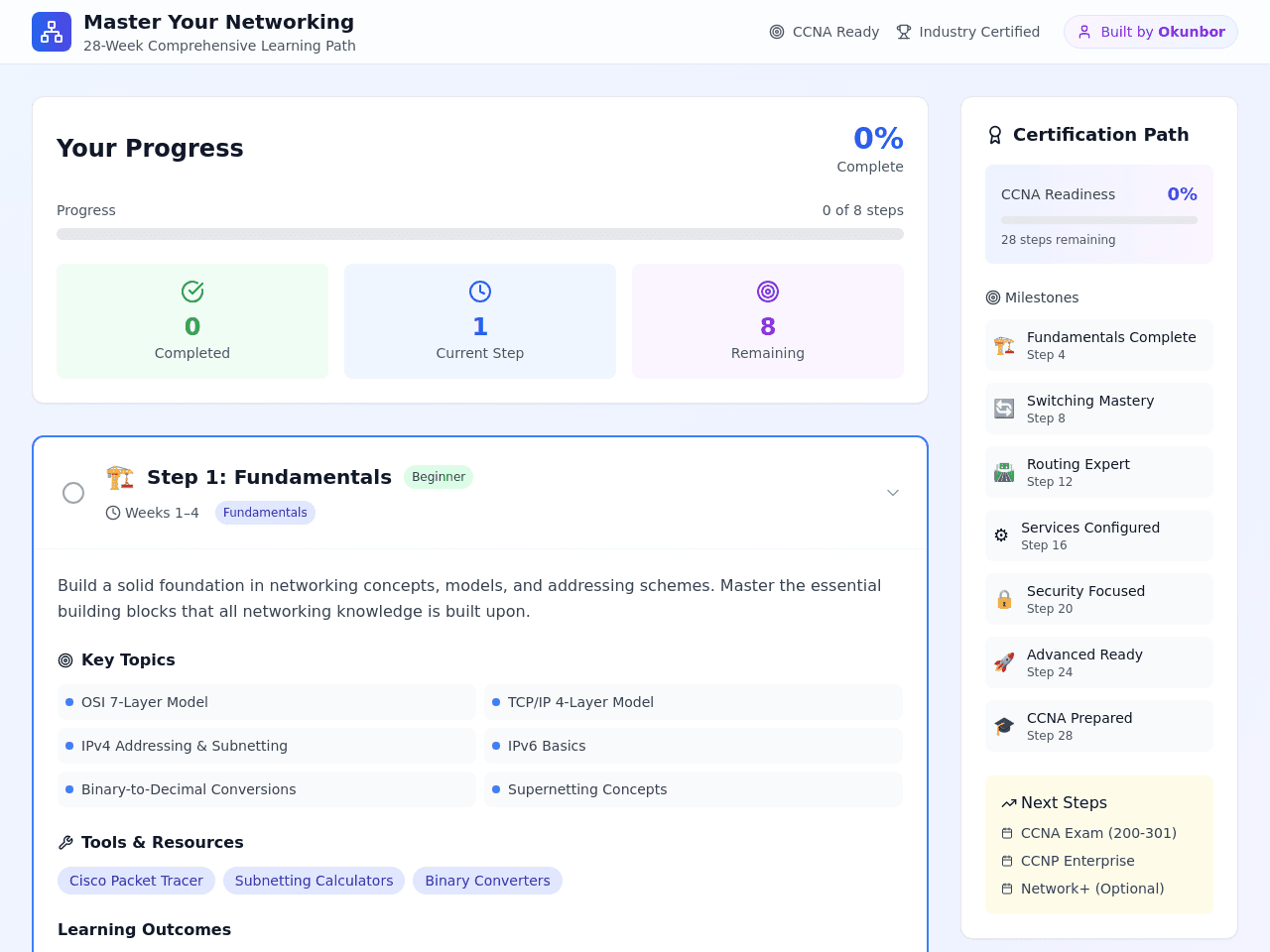1270x952 pixels.
Task: Click the 0 of 8 steps text
Action: [x=863, y=210]
